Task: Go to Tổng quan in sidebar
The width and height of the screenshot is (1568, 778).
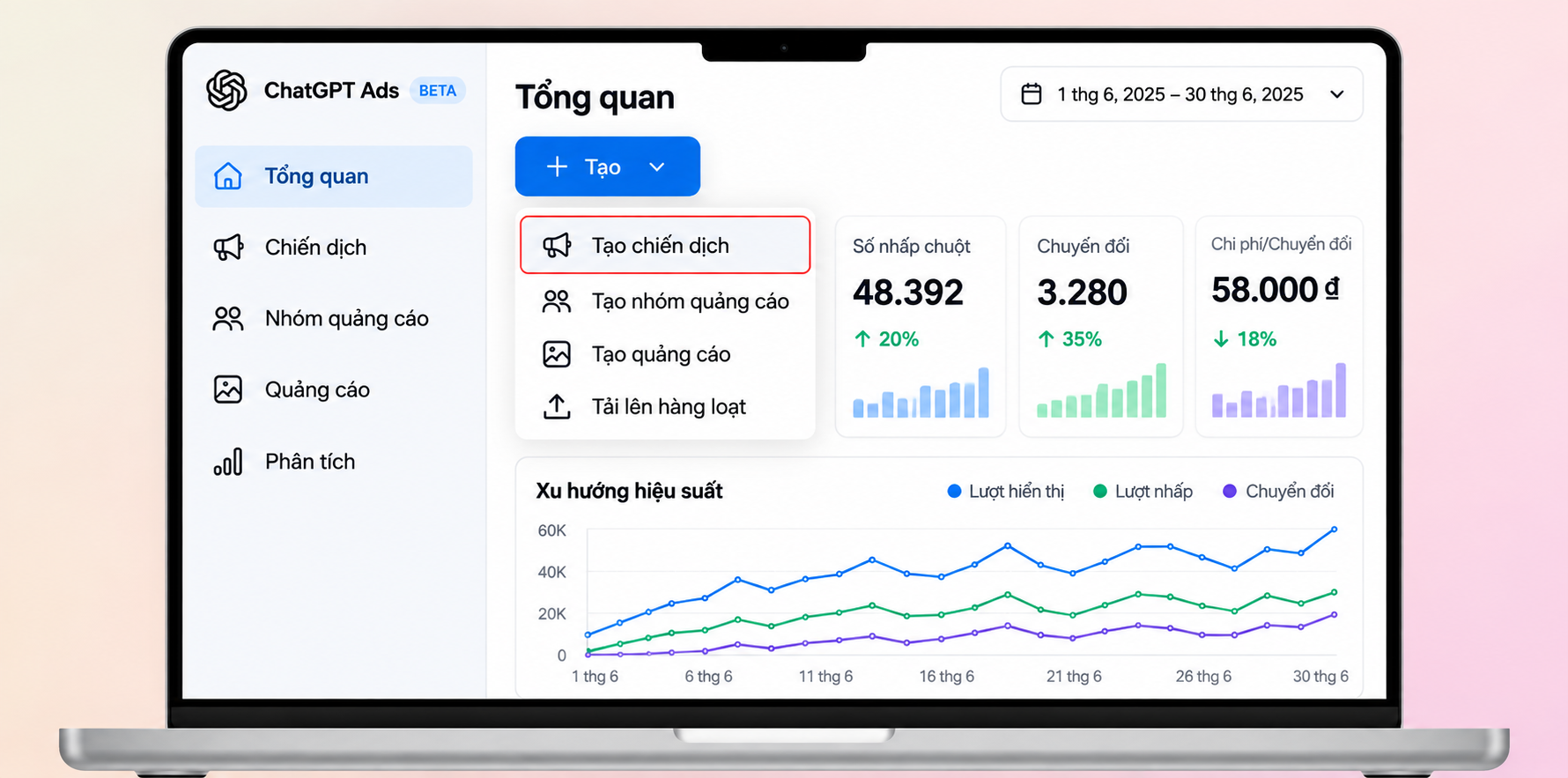Action: [x=334, y=176]
